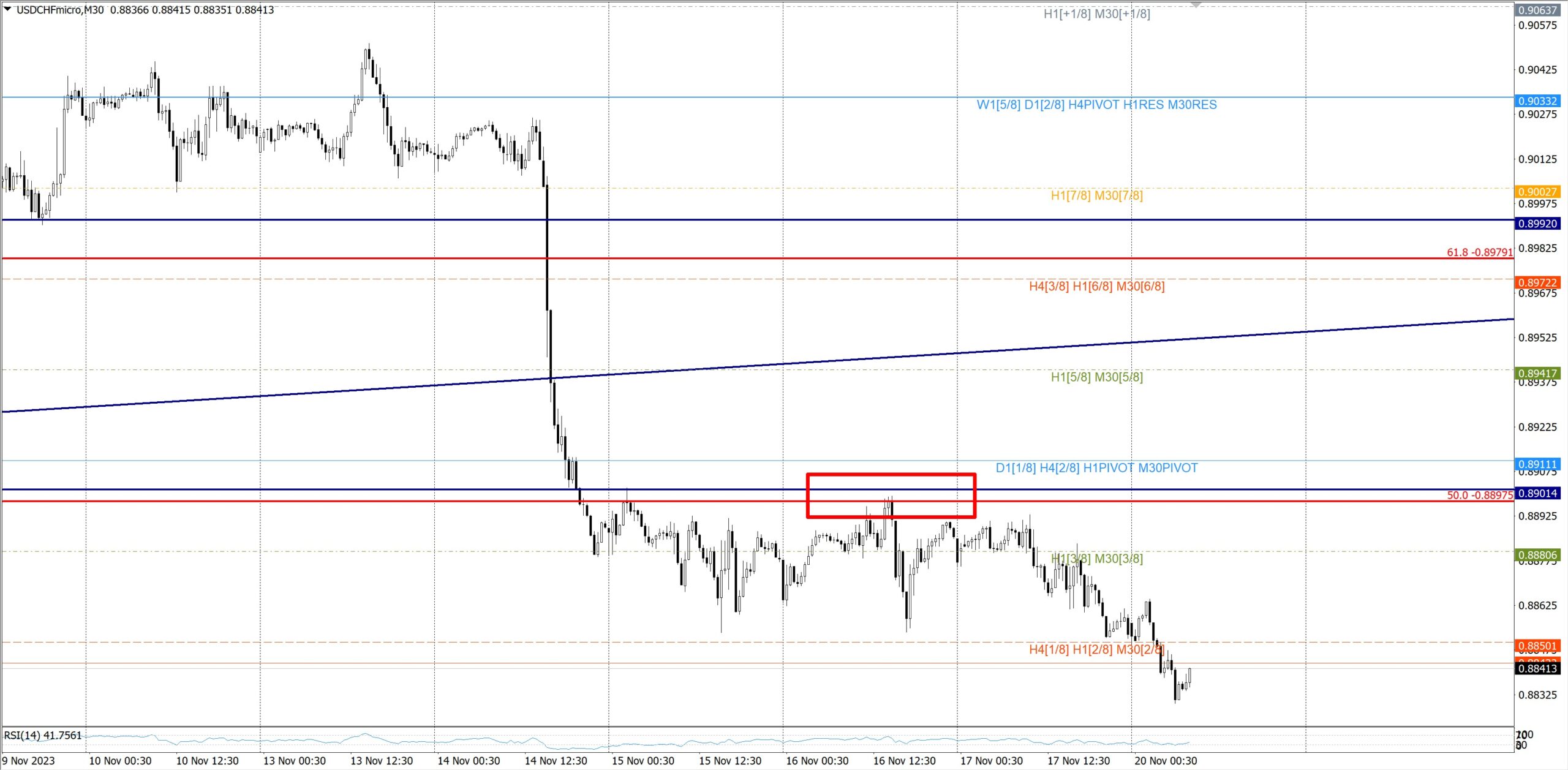Image resolution: width=1568 pixels, height=770 pixels.
Task: Select the W1[5/8] D1[2/8] H4PIVOT label
Action: pos(1096,105)
